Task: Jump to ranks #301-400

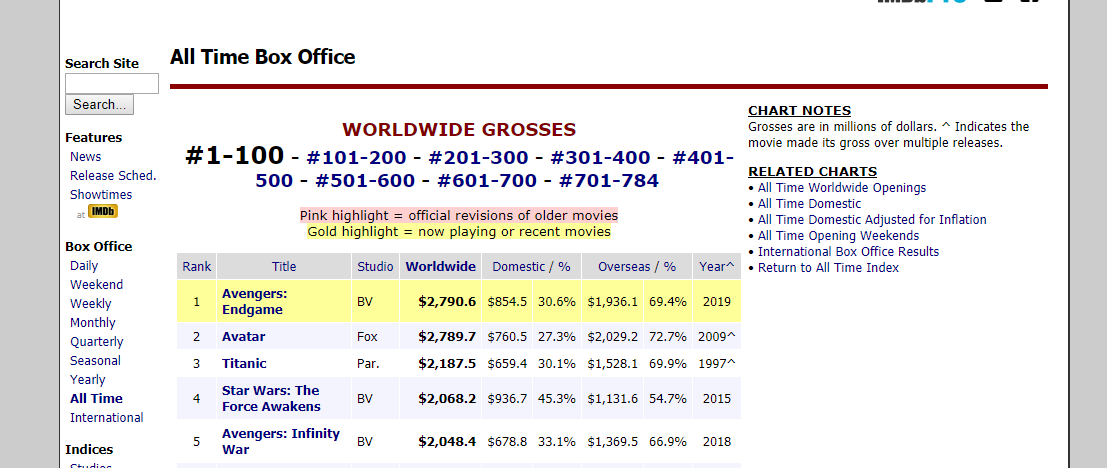Action: pos(600,157)
